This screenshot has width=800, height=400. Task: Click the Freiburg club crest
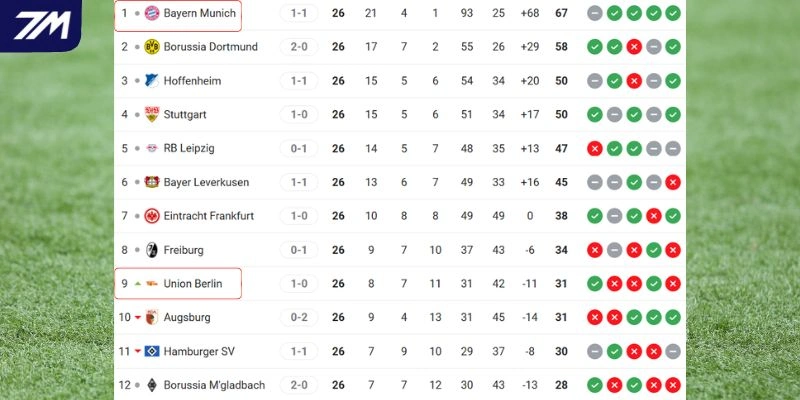[152, 250]
